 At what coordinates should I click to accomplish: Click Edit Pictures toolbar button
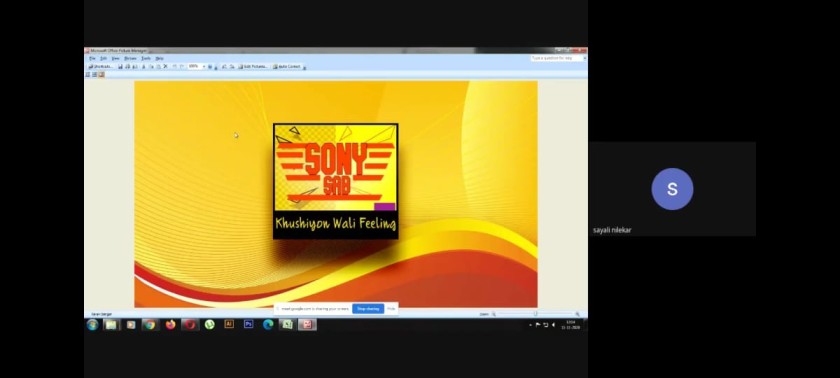pyautogui.click(x=253, y=66)
